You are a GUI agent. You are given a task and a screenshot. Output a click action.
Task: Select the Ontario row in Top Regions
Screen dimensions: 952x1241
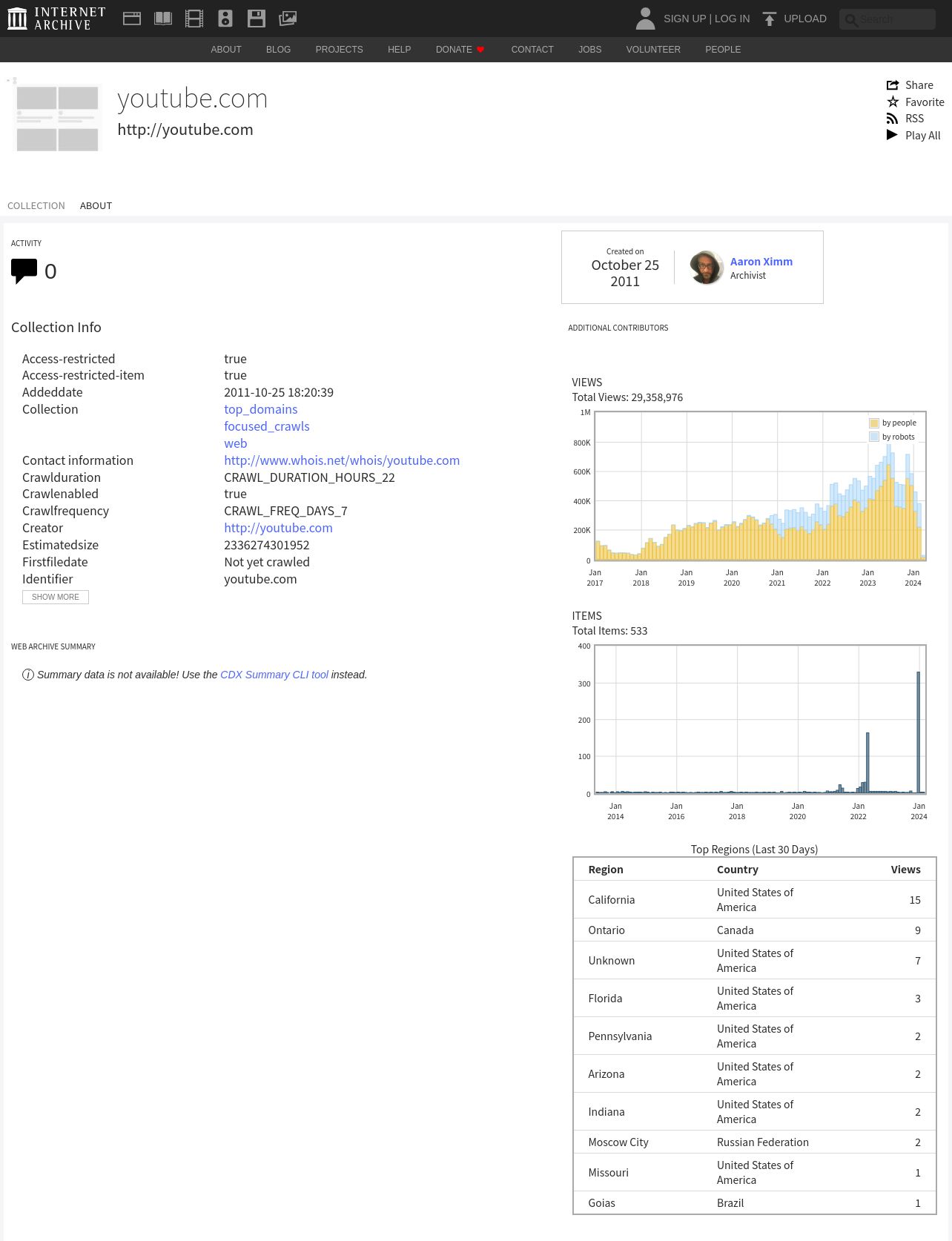(755, 930)
